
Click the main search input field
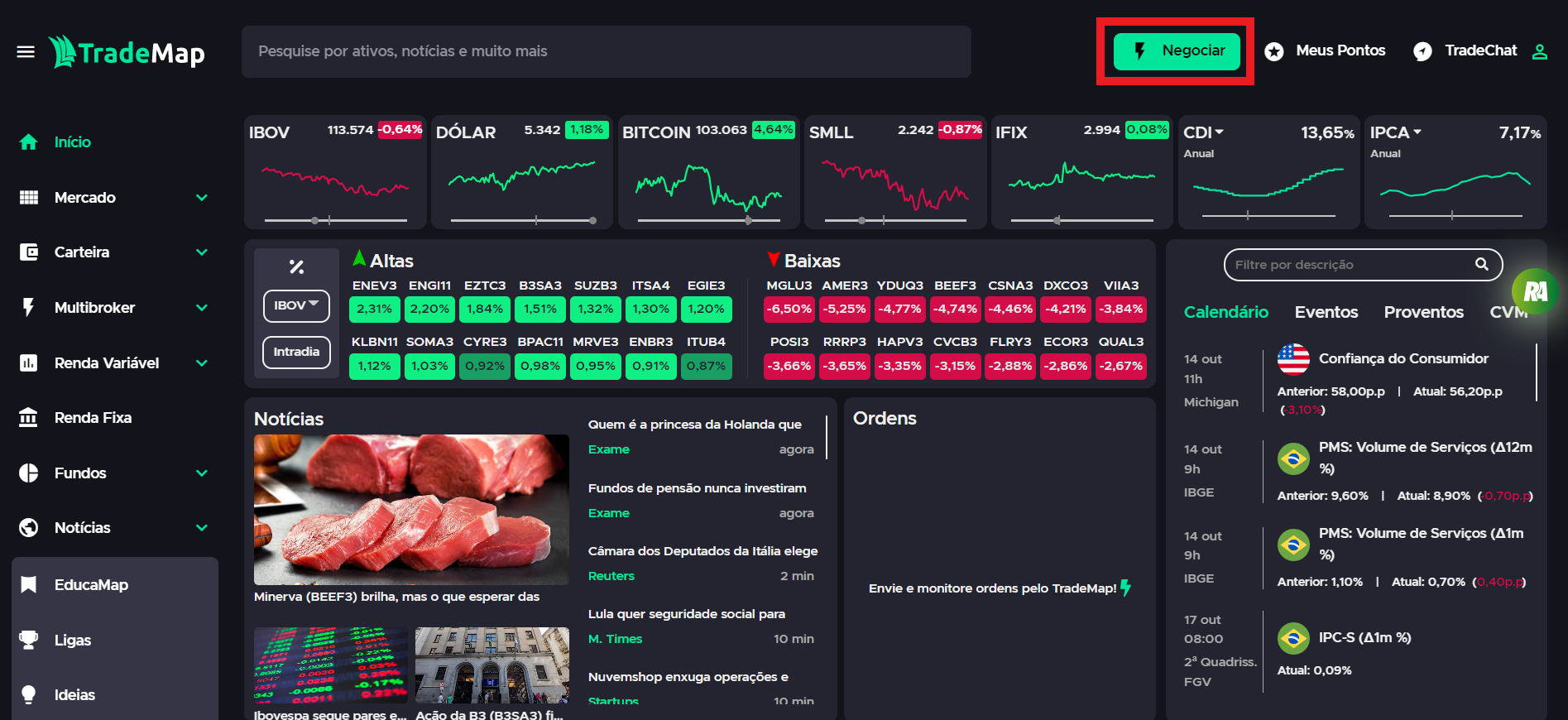[x=607, y=51]
